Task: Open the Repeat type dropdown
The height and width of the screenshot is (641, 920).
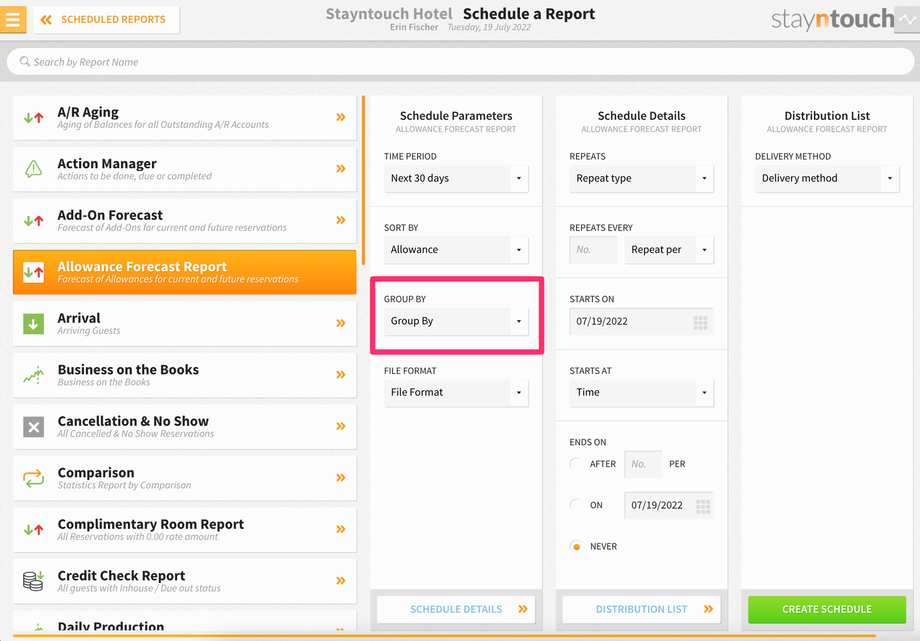Action: (x=641, y=178)
